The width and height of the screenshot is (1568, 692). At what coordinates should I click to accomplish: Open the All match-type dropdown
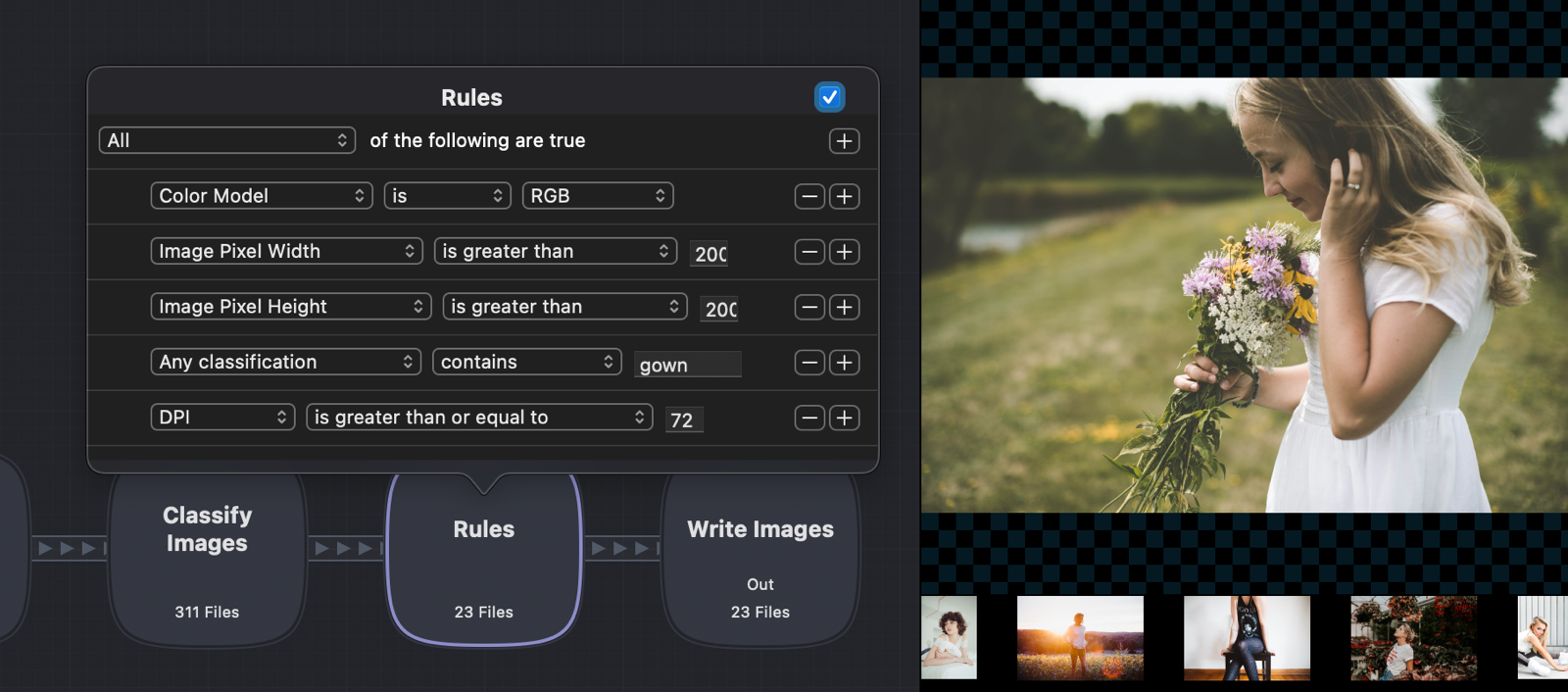(226, 140)
